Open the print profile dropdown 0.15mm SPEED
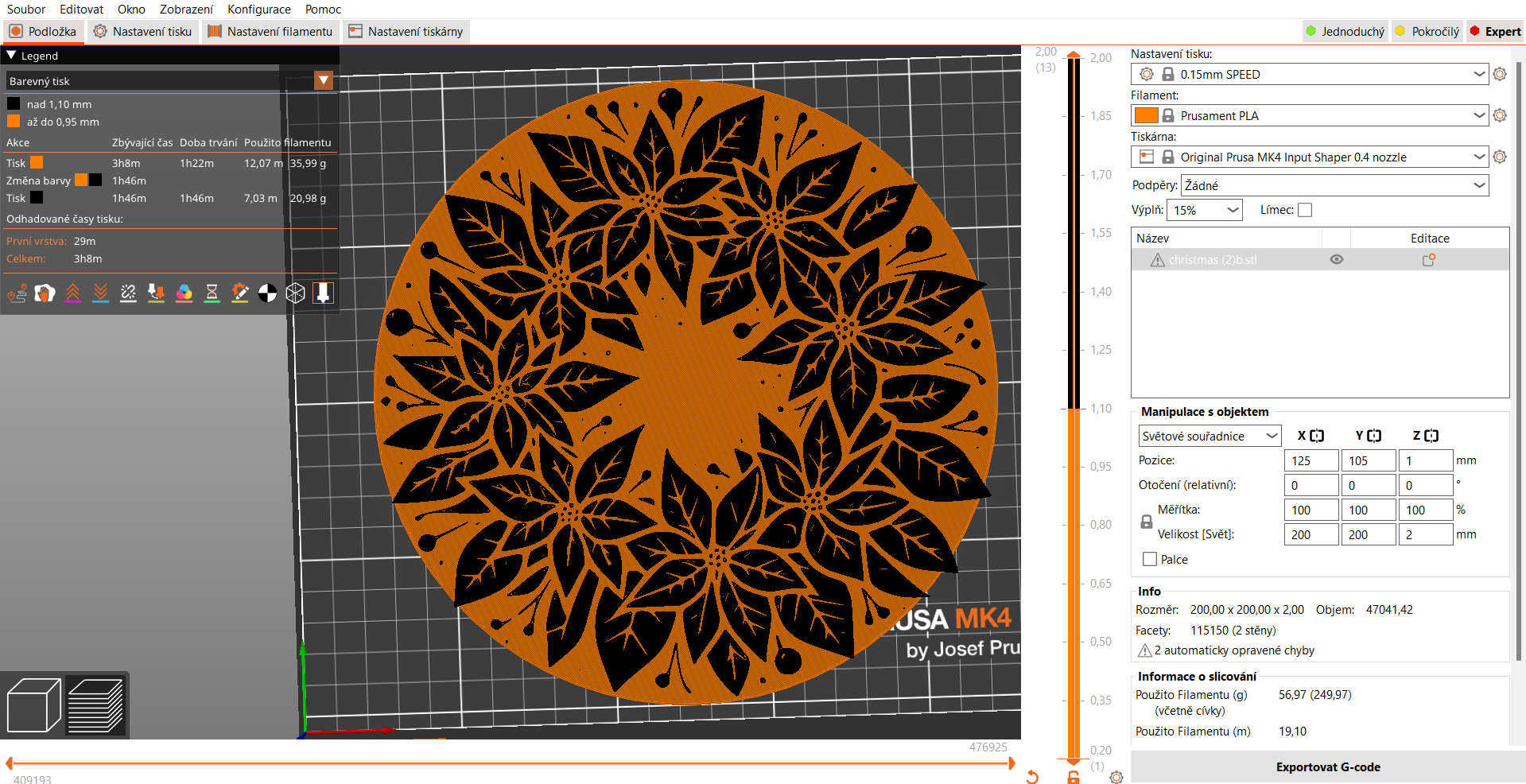This screenshot has height=784, width=1526. 1309,74
